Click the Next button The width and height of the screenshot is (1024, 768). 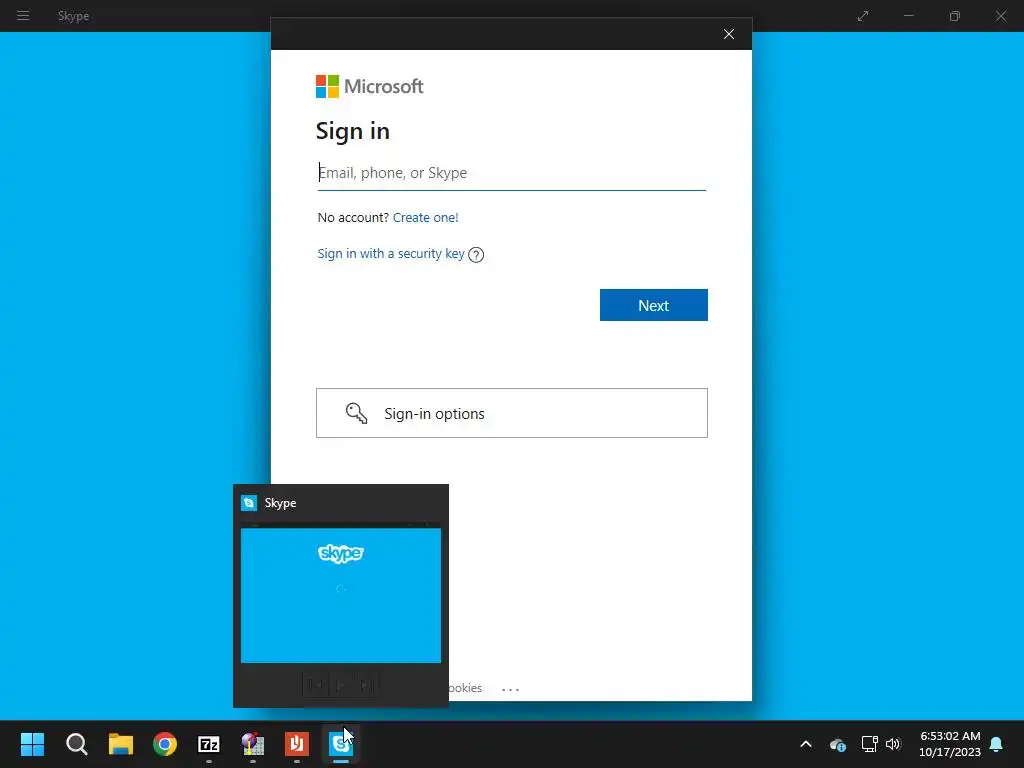pyautogui.click(x=654, y=305)
